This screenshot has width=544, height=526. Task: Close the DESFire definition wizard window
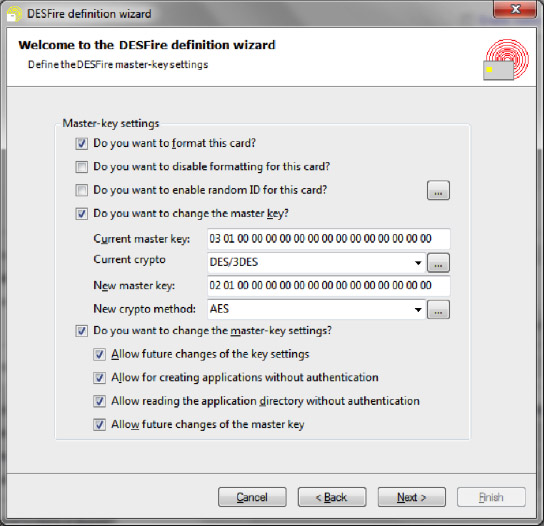pos(515,8)
